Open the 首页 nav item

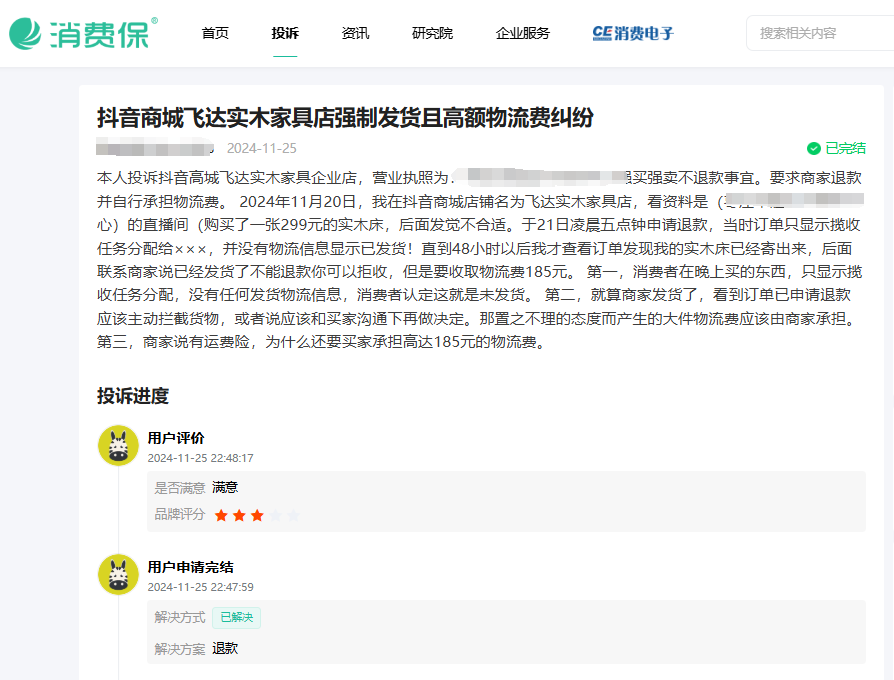(x=215, y=33)
